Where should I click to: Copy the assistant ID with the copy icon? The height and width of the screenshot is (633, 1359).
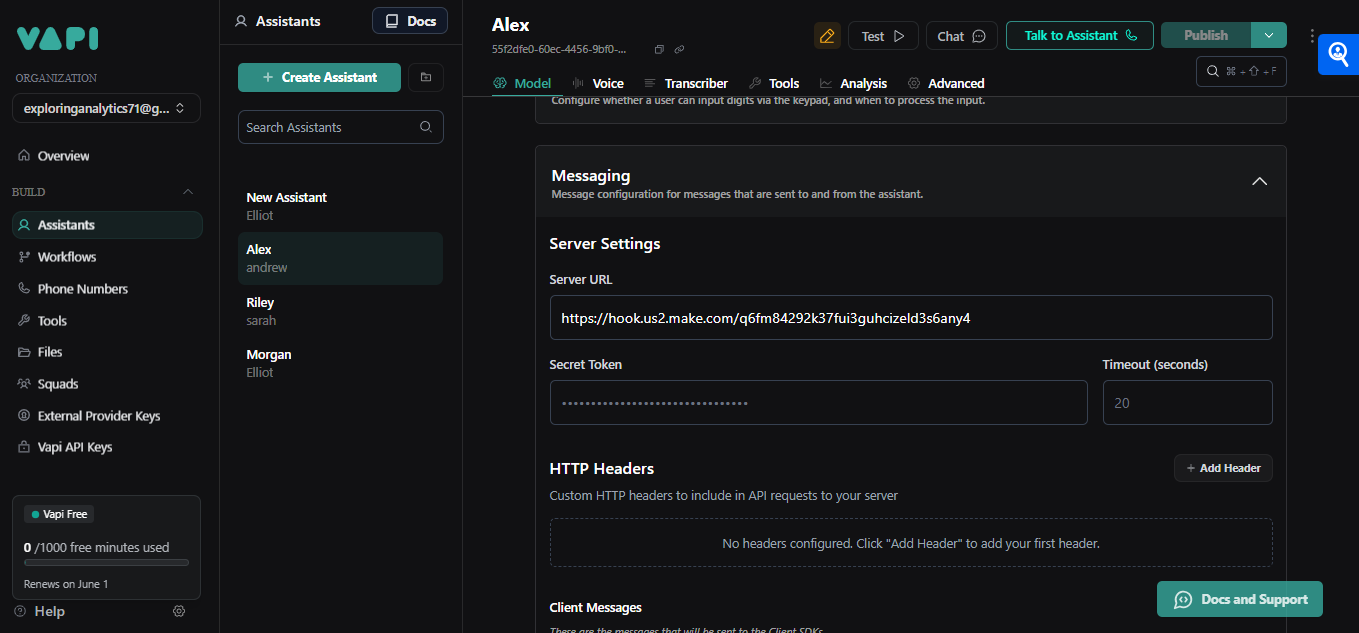tap(659, 49)
